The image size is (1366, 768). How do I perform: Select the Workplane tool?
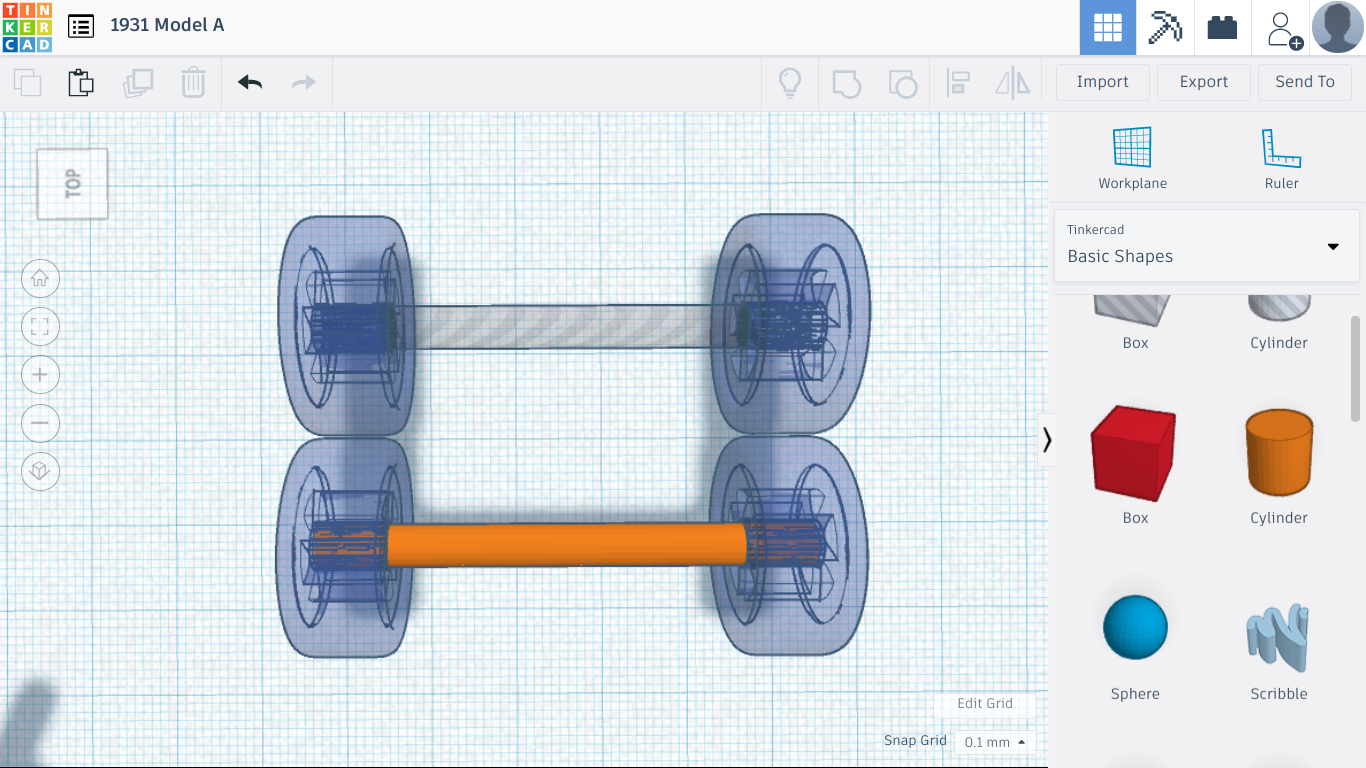[1132, 155]
